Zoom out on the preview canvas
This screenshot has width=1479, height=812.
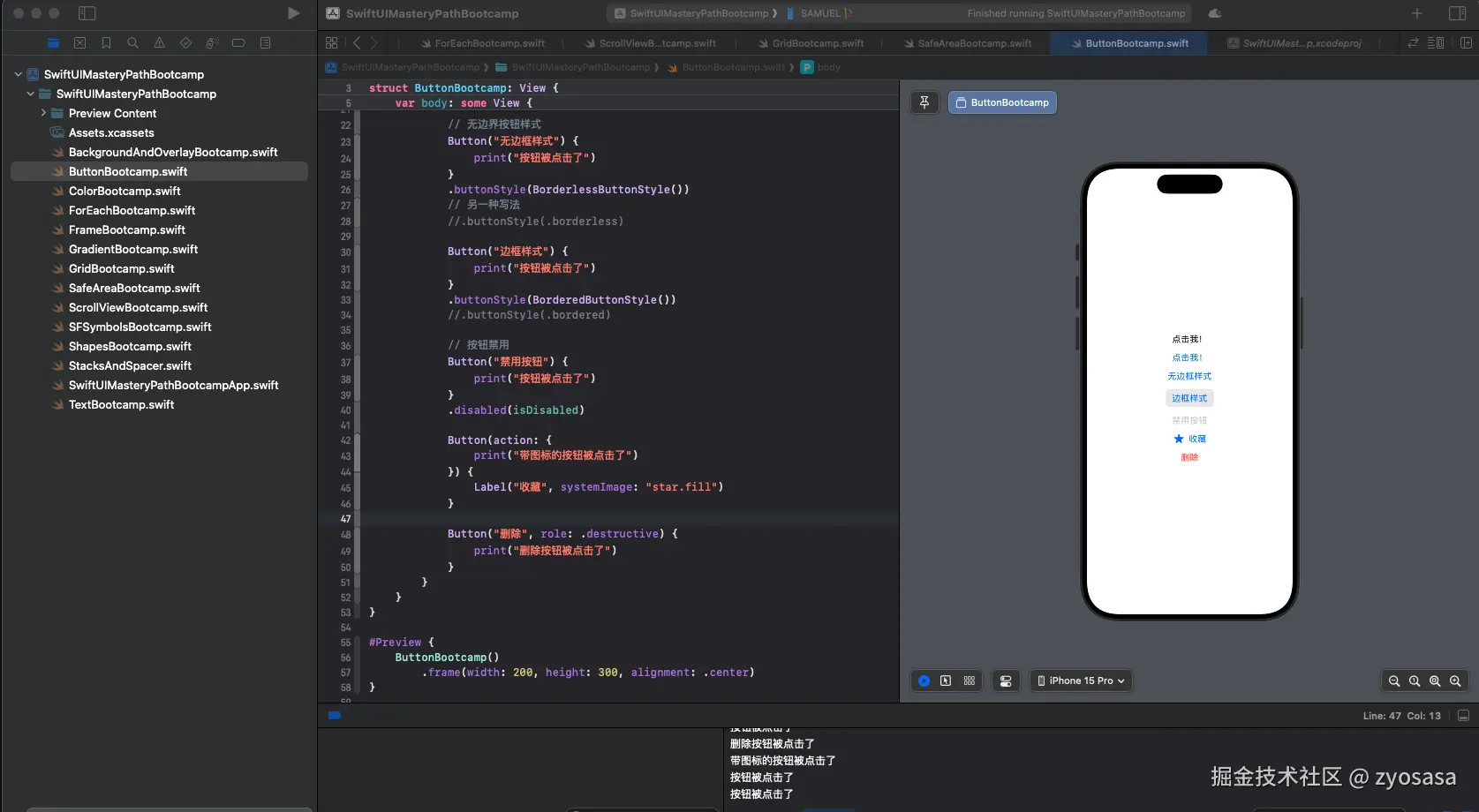[x=1394, y=680]
